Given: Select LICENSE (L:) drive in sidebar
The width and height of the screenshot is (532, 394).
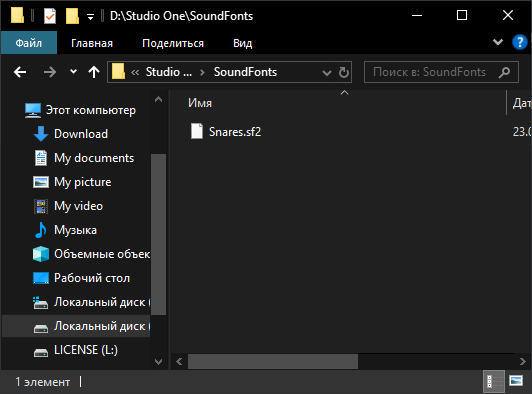Looking at the screenshot, I should click(86, 350).
